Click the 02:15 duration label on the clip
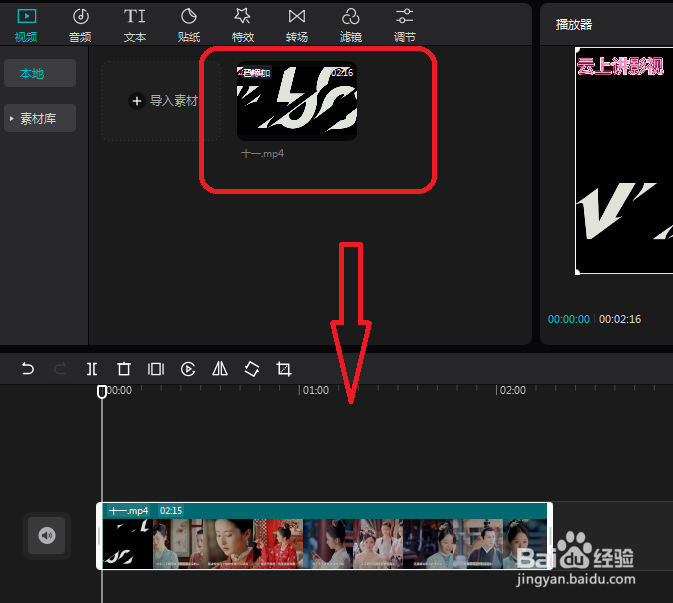Screen dimensions: 673x603 (171, 511)
